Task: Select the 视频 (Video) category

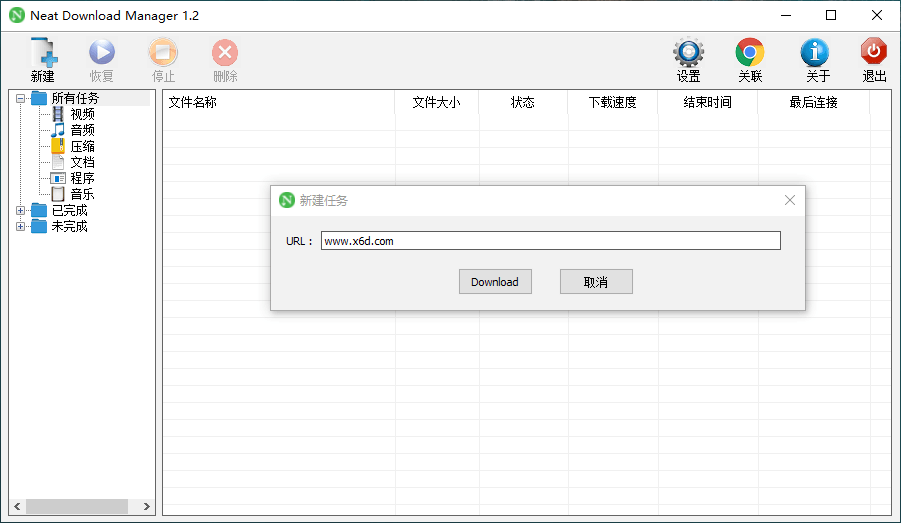Action: [x=82, y=114]
